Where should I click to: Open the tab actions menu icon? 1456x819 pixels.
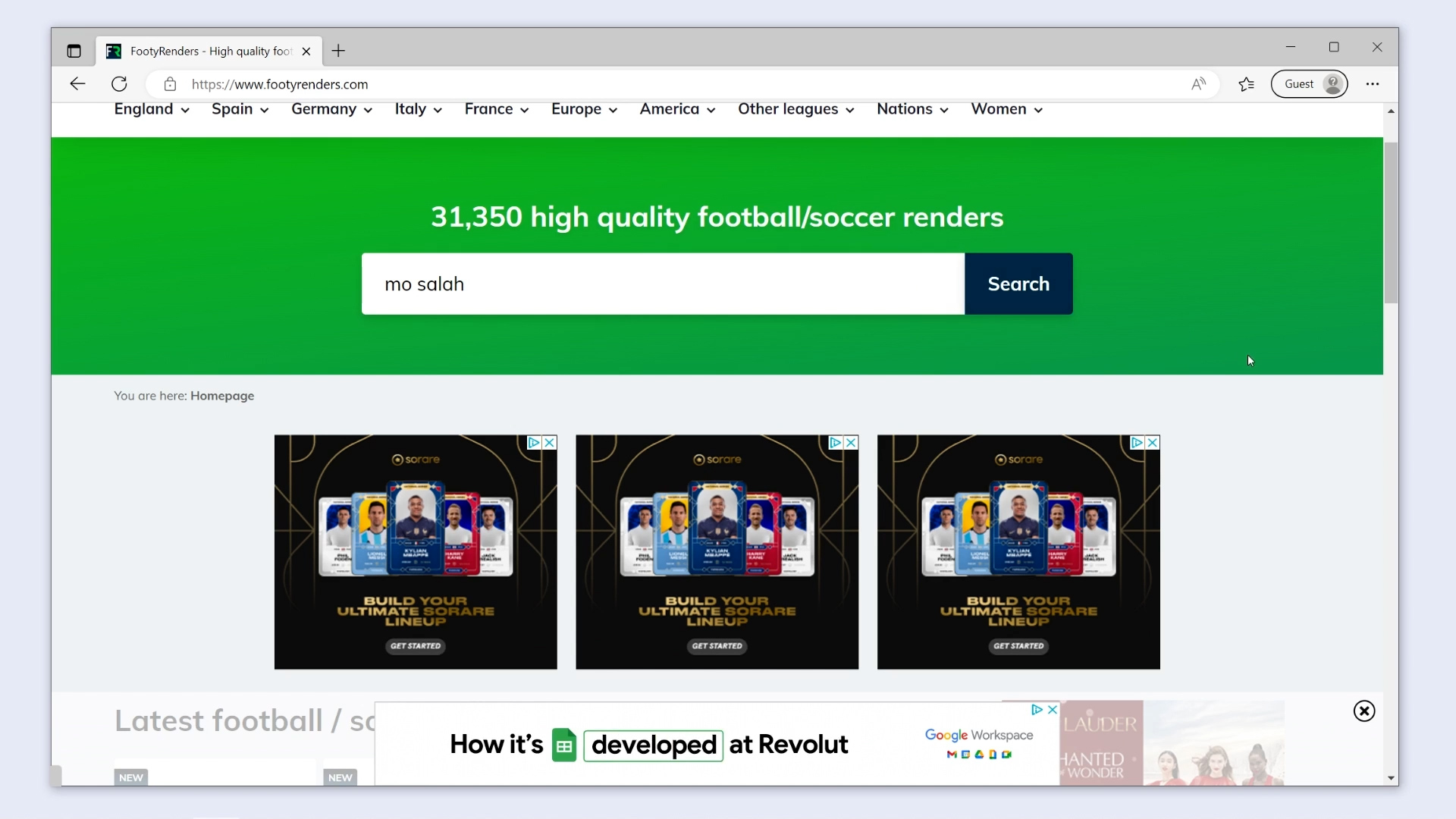click(x=74, y=51)
